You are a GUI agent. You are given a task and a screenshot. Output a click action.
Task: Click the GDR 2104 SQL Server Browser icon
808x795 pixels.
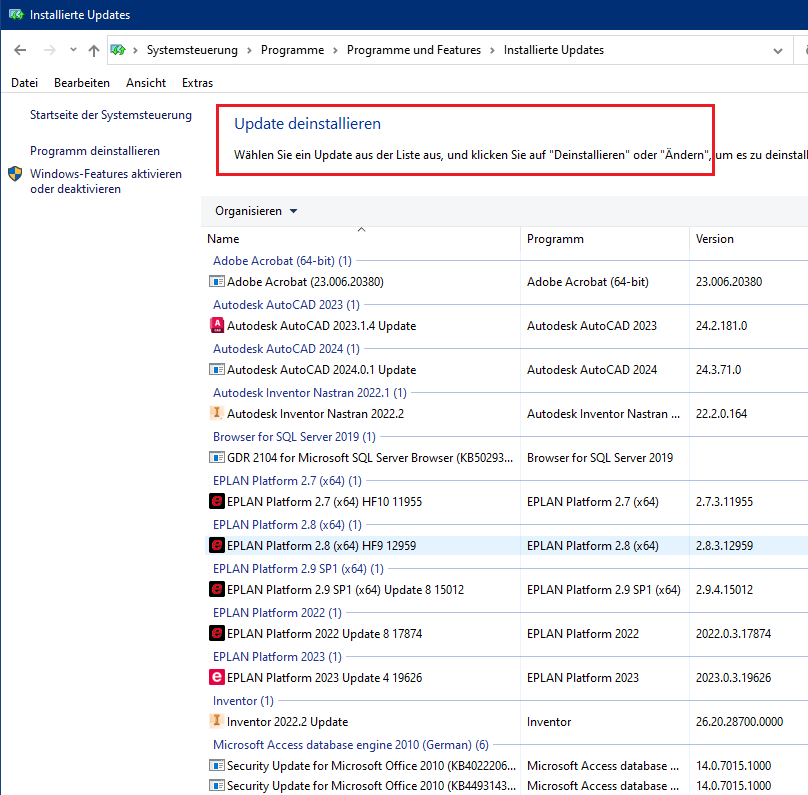pos(216,458)
